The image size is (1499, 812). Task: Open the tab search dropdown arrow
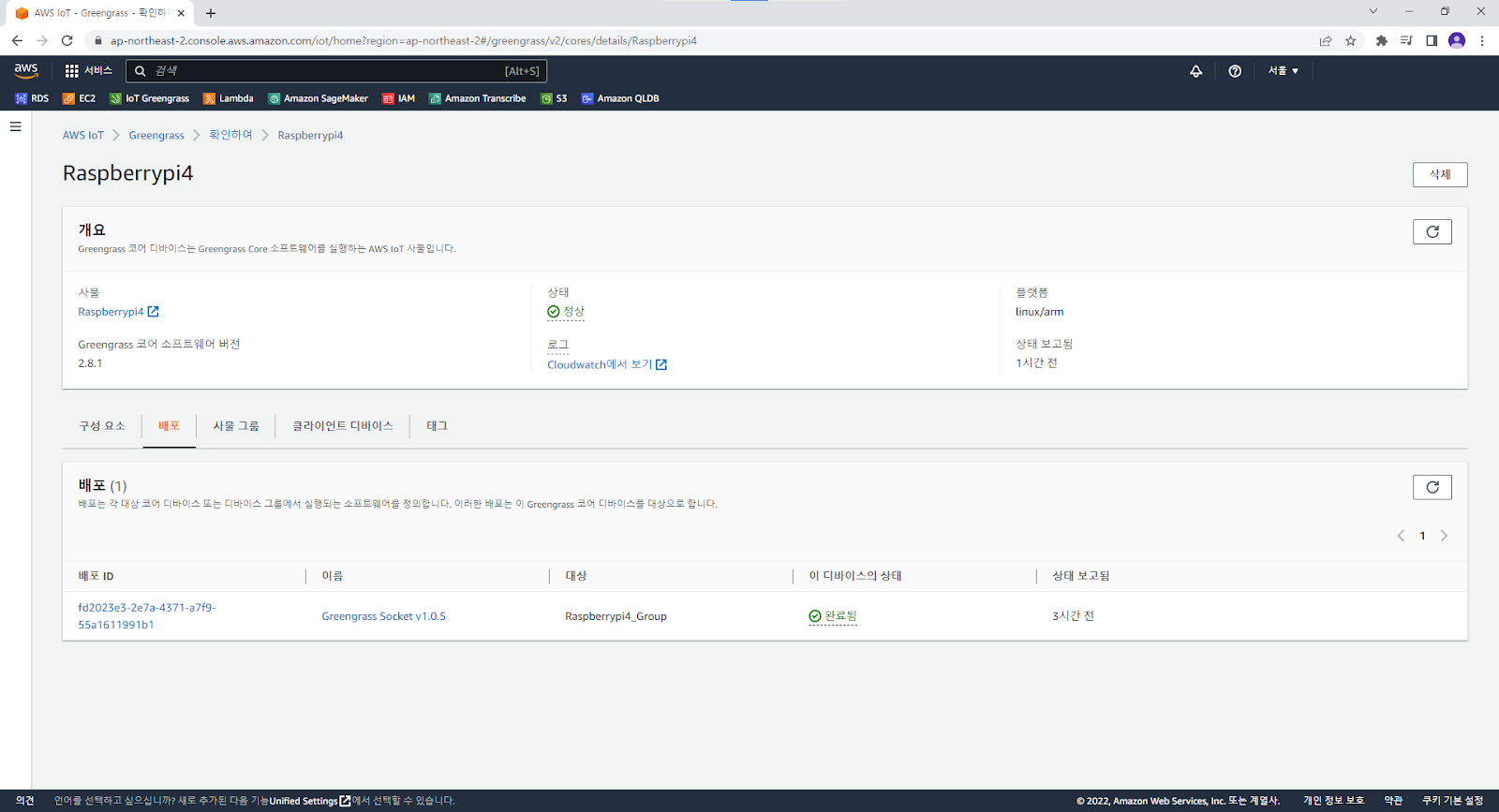point(1373,11)
